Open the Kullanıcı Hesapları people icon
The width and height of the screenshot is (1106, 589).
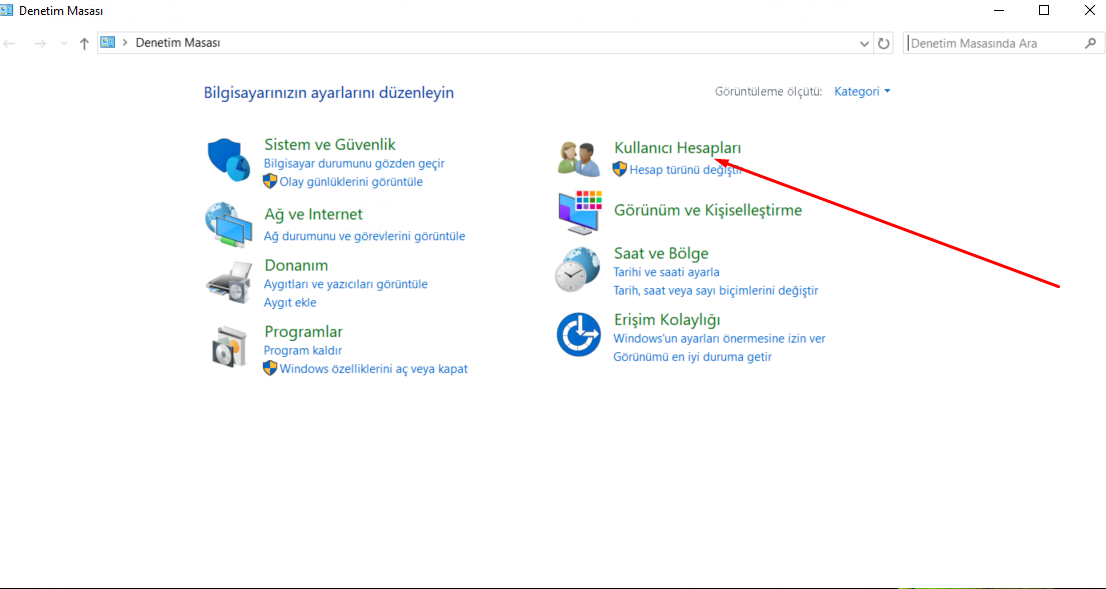click(x=578, y=158)
